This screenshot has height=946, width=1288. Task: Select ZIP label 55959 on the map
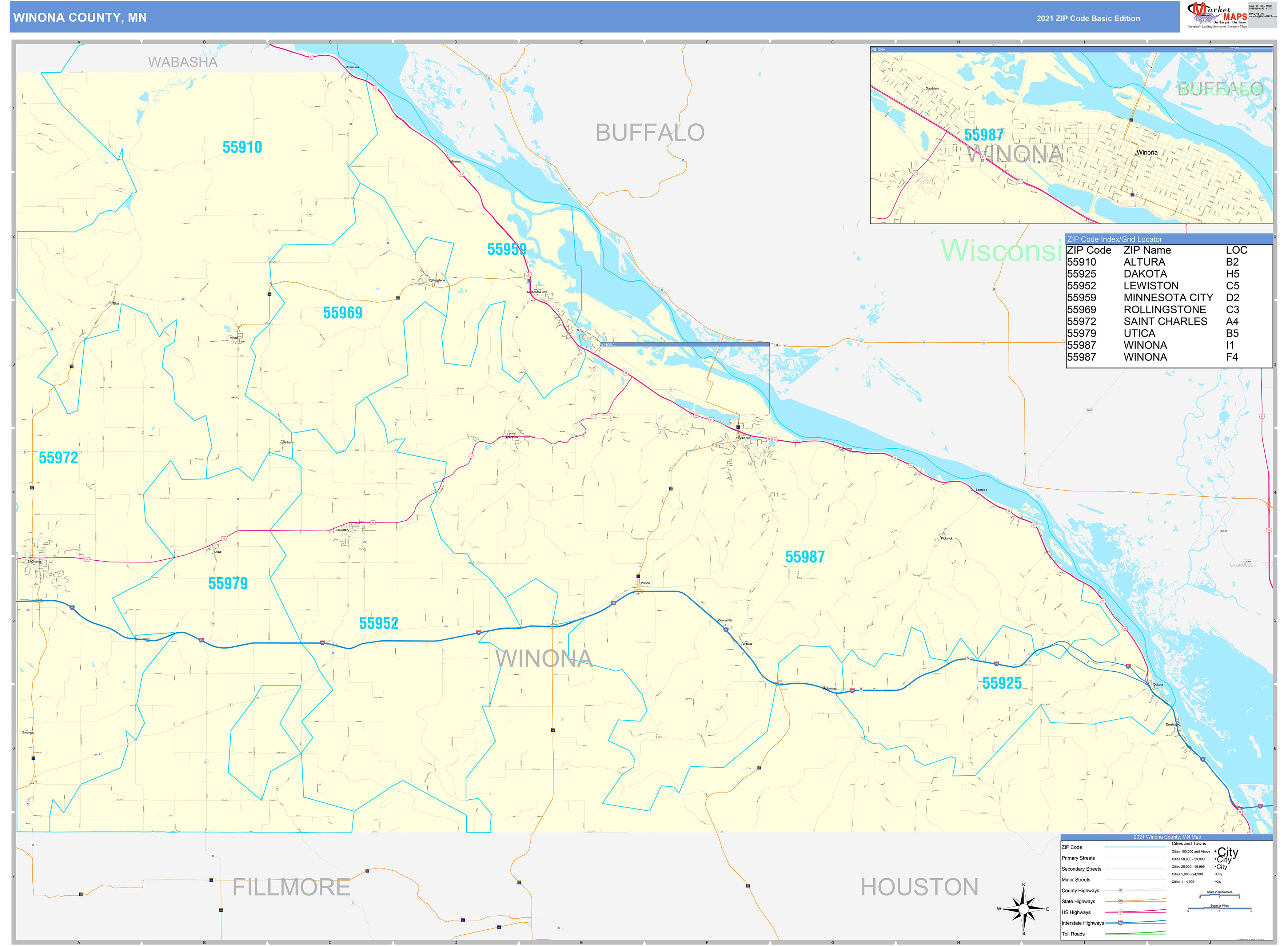pyautogui.click(x=507, y=250)
